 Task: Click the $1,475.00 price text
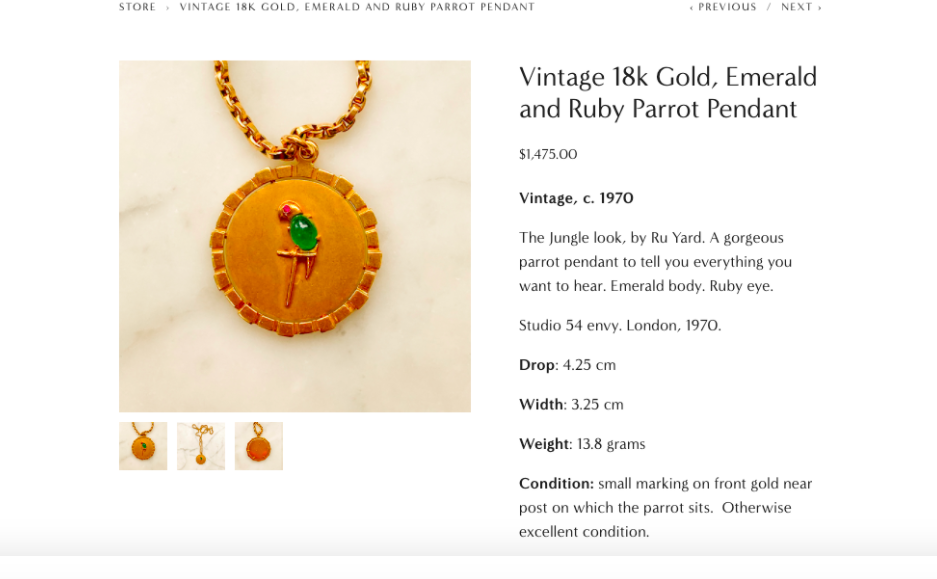pyautogui.click(x=548, y=154)
